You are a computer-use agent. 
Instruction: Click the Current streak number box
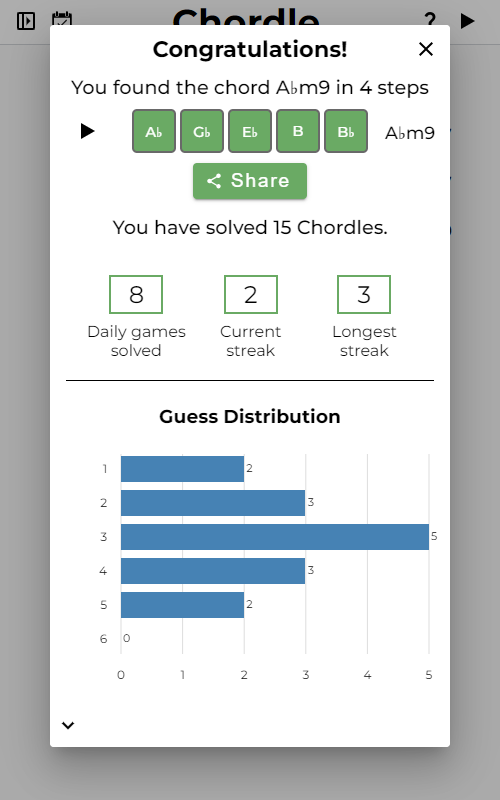point(251,294)
